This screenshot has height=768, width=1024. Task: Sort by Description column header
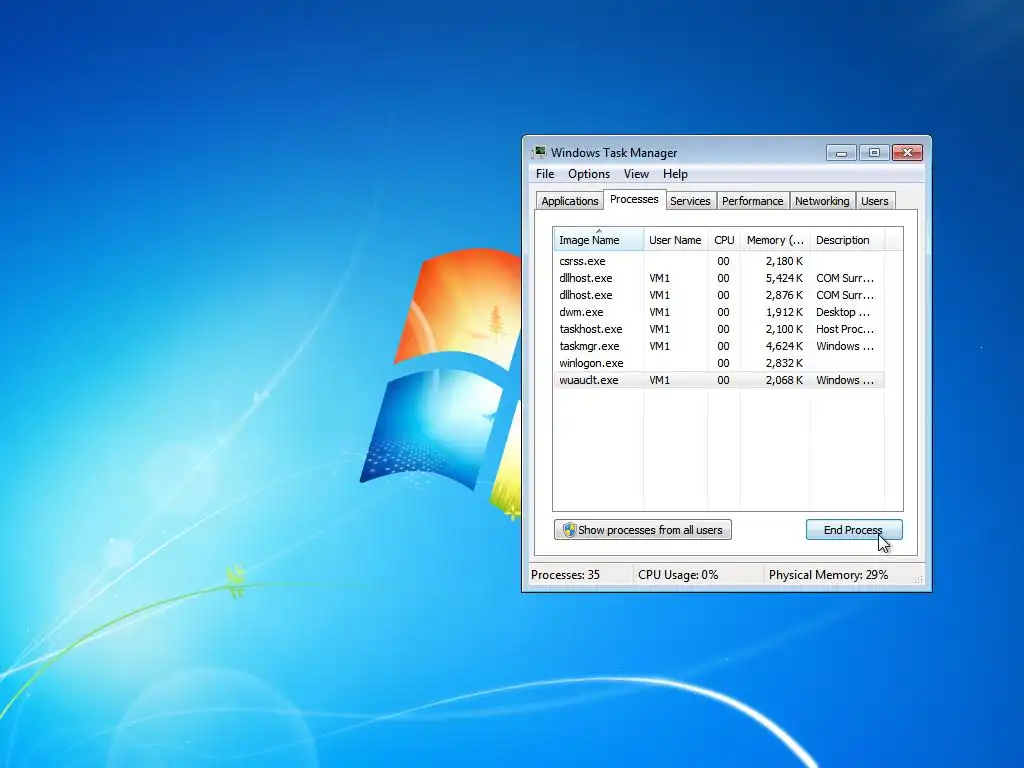coord(847,240)
